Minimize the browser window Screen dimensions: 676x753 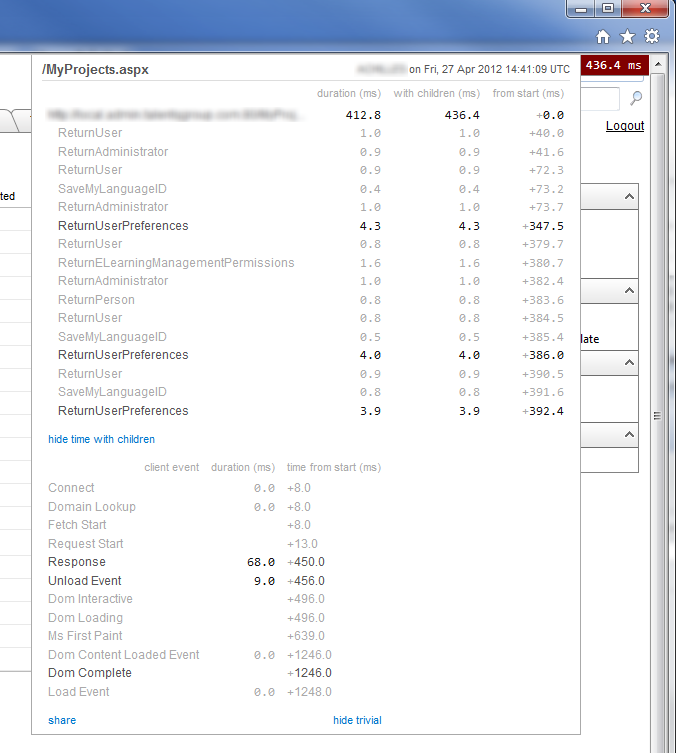pyautogui.click(x=581, y=9)
